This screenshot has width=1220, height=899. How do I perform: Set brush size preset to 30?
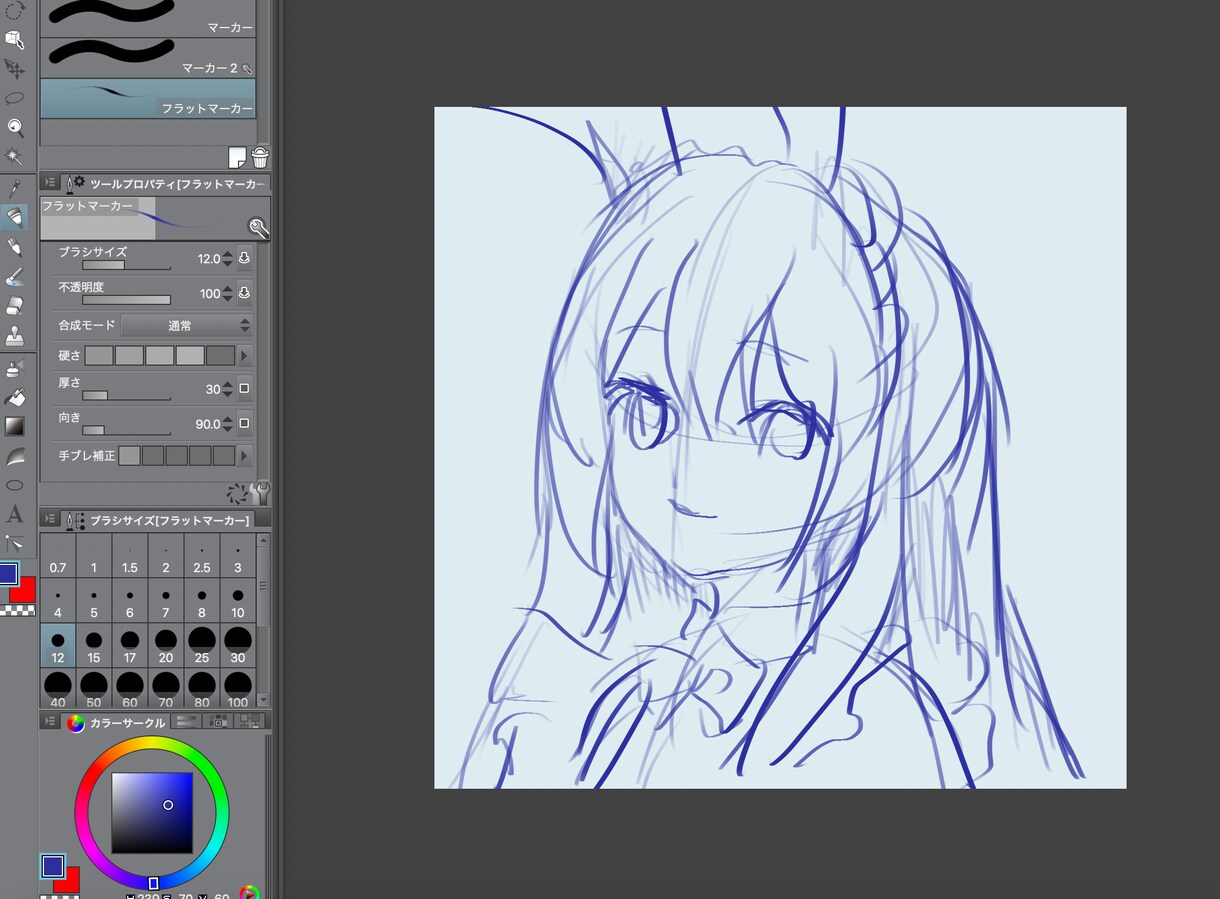(238, 647)
